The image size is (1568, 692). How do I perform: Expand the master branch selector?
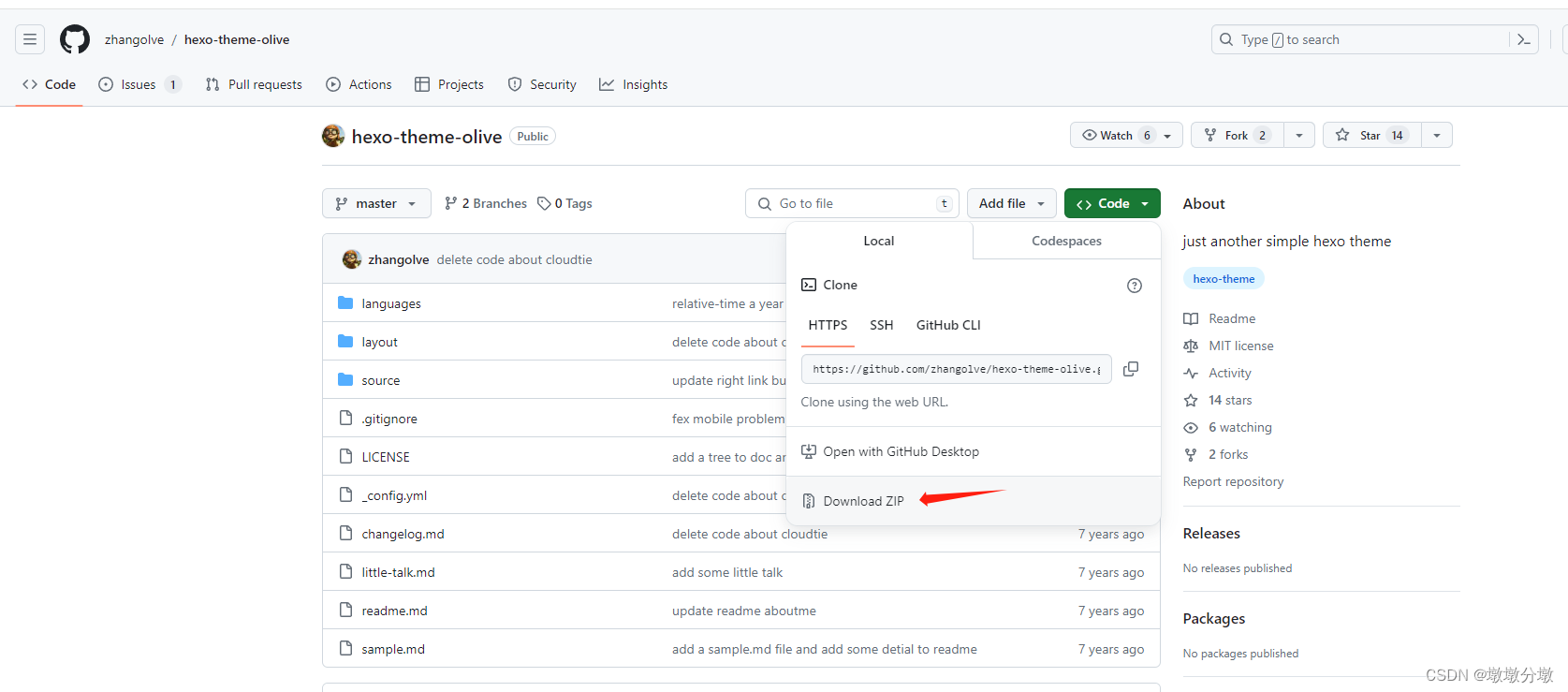pos(376,203)
